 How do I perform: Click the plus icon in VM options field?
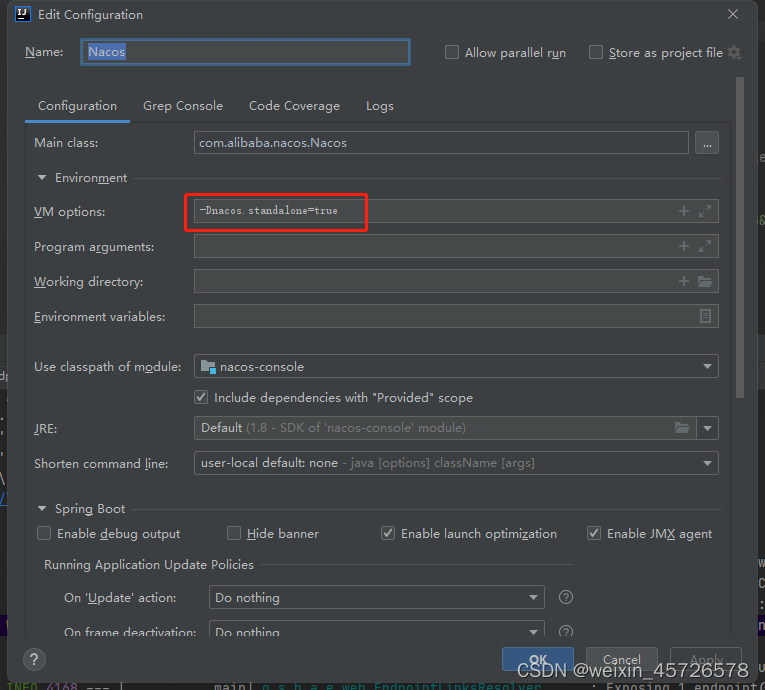coord(684,211)
